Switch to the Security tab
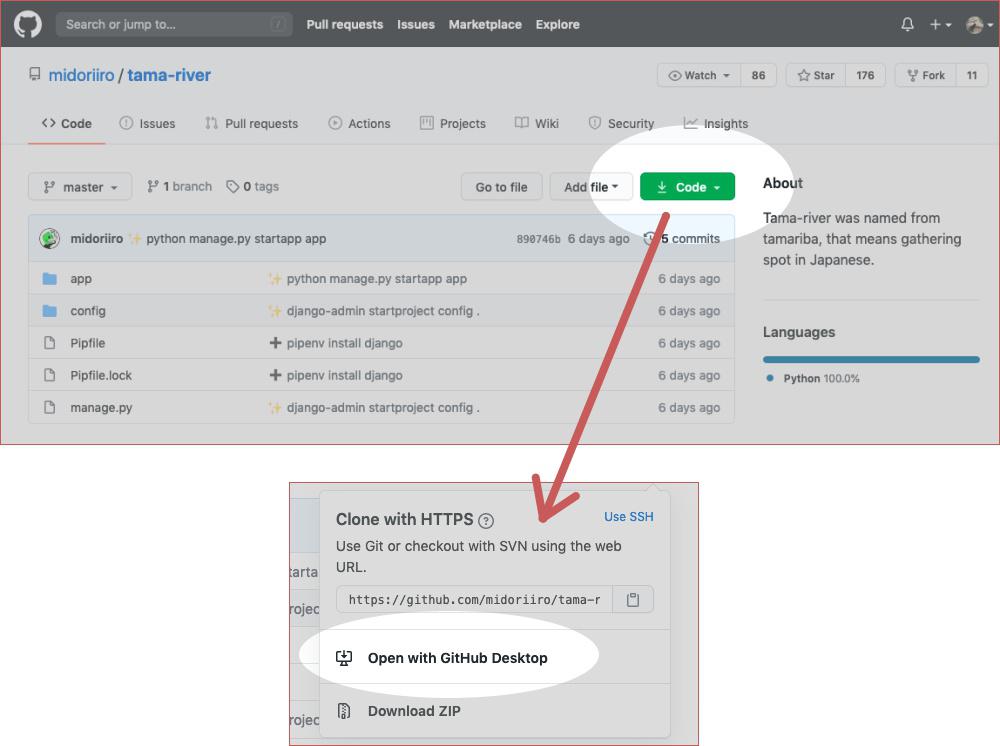Image resolution: width=1000 pixels, height=746 pixels. [x=621, y=124]
